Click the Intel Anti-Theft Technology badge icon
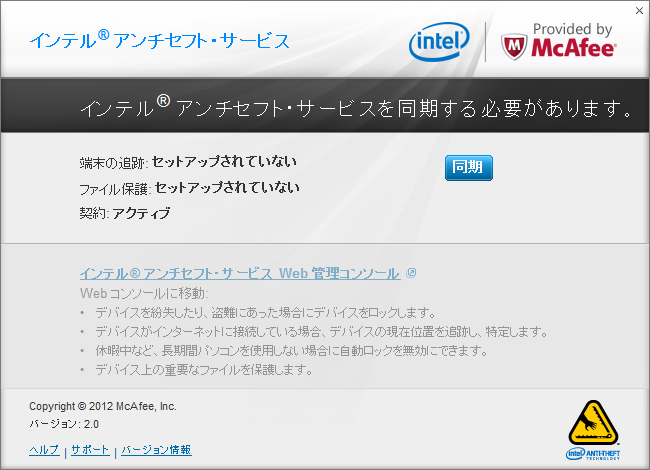The image size is (650, 470). pos(593,430)
